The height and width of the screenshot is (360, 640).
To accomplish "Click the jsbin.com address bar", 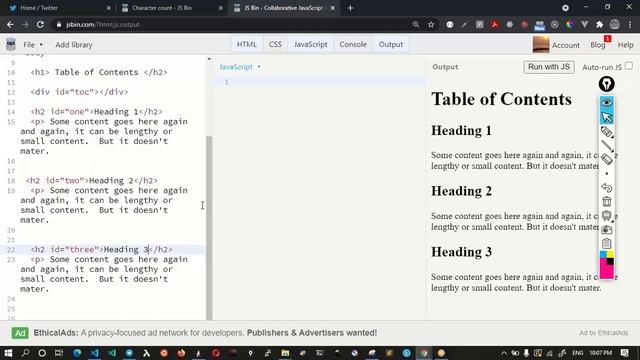I will click(x=233, y=24).
